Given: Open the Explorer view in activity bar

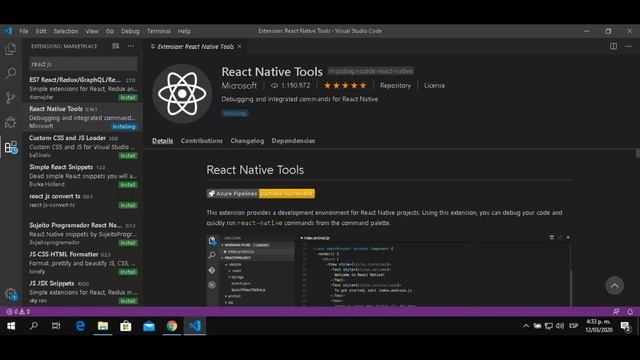Looking at the screenshot, I should [11, 49].
